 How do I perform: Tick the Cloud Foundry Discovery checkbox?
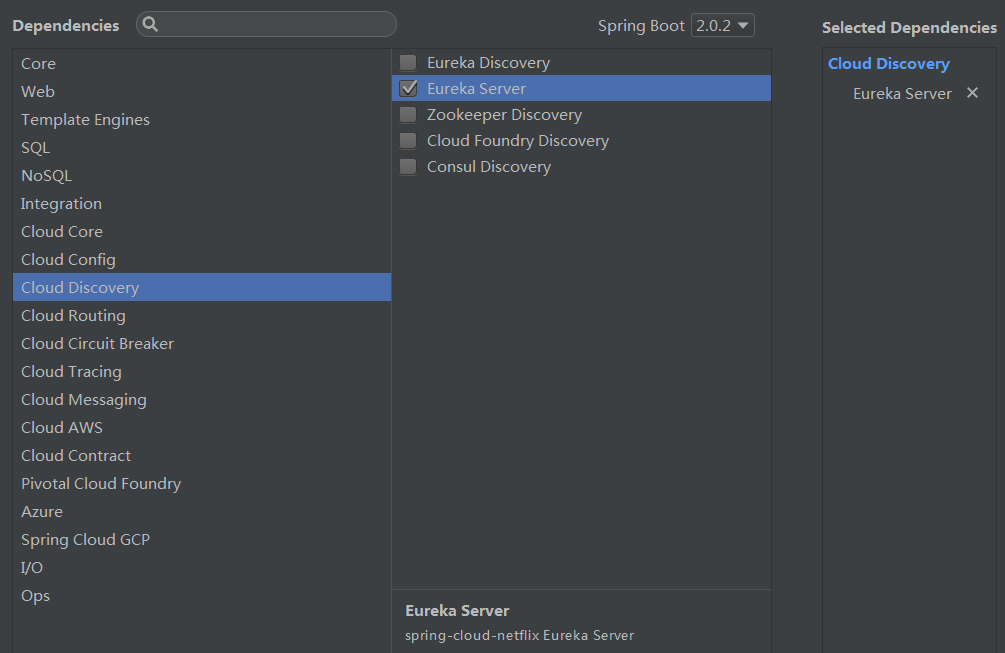[x=408, y=140]
